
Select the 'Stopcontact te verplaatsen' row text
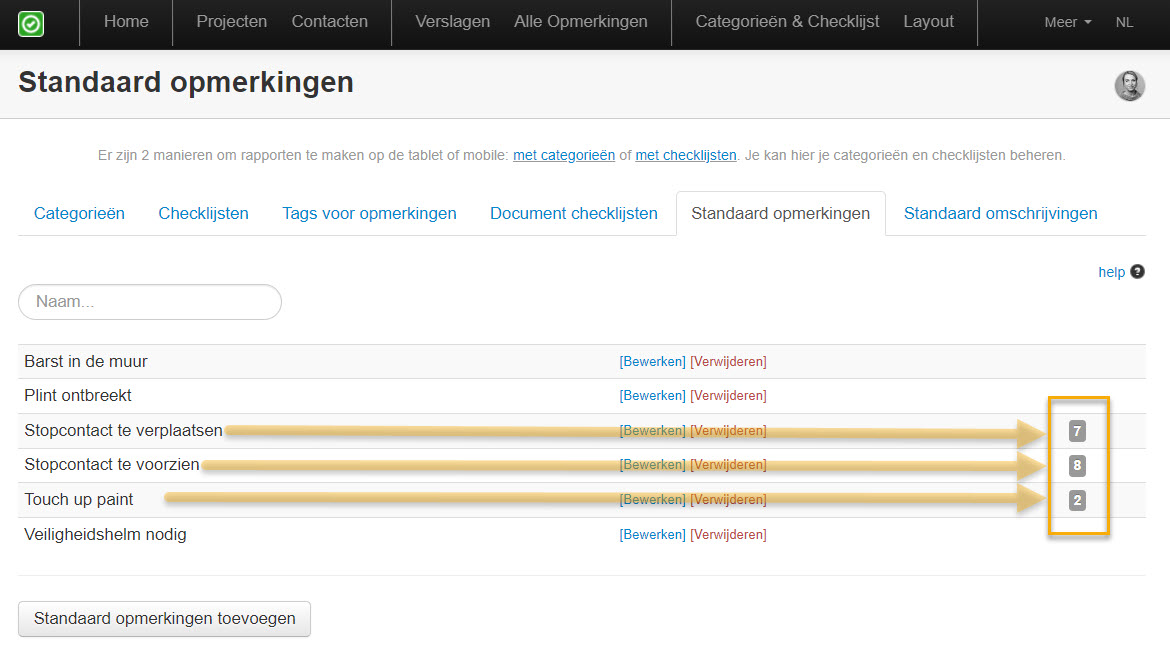coord(123,431)
